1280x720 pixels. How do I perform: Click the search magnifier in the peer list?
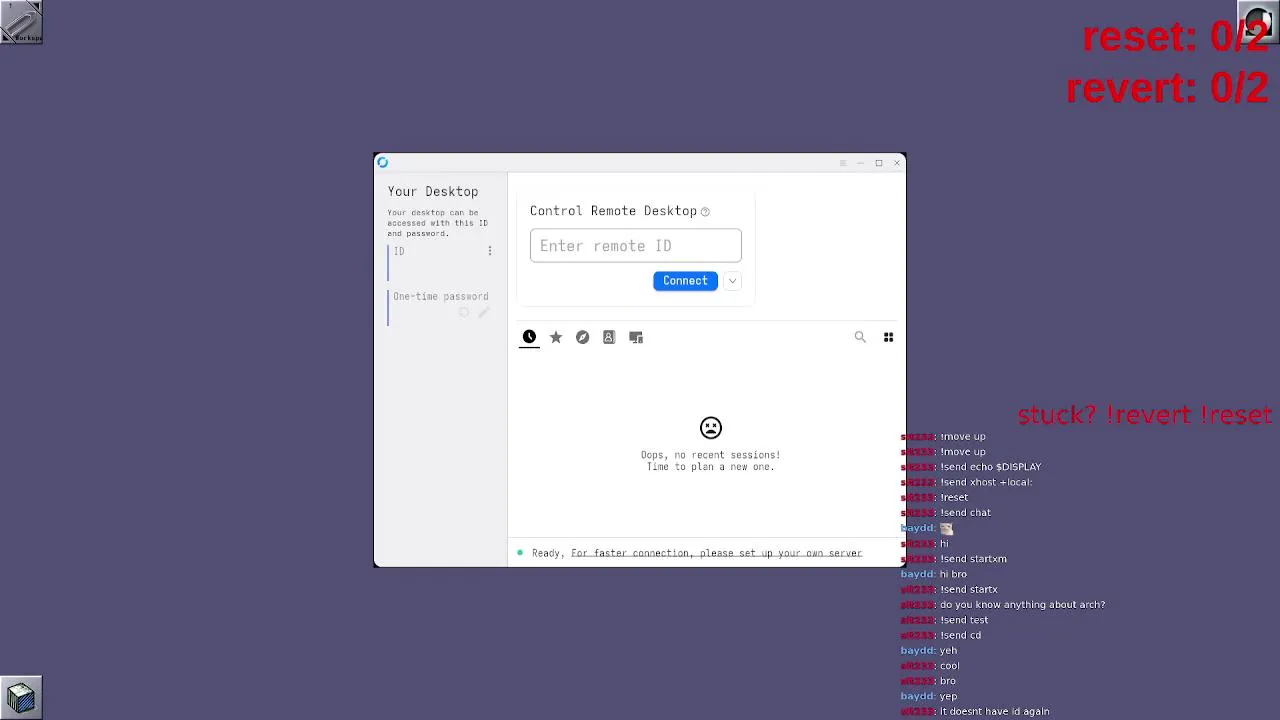(x=860, y=337)
